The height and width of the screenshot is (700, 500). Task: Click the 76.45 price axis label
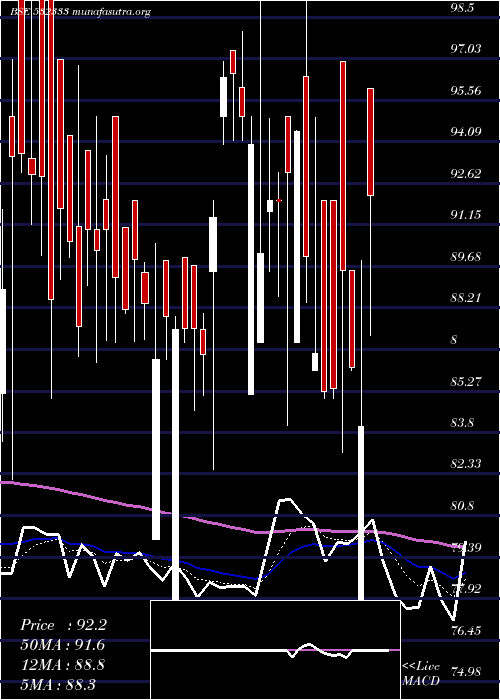[466, 631]
